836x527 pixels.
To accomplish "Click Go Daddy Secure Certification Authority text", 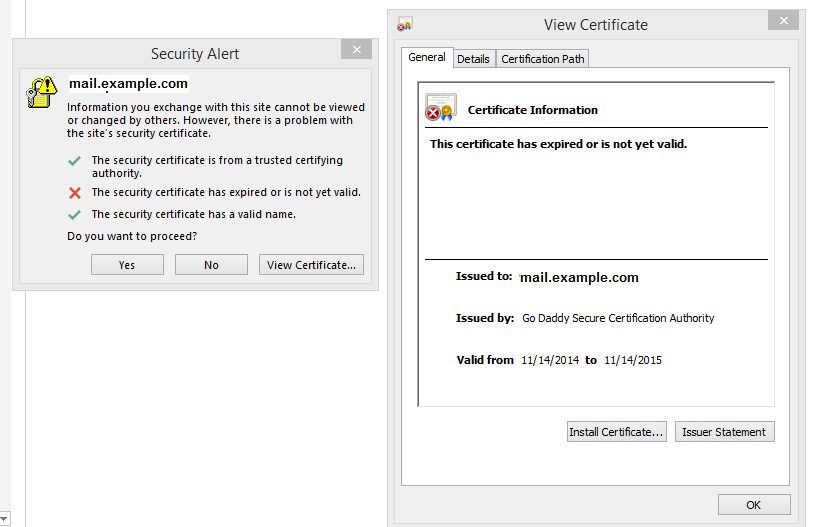I will click(618, 318).
